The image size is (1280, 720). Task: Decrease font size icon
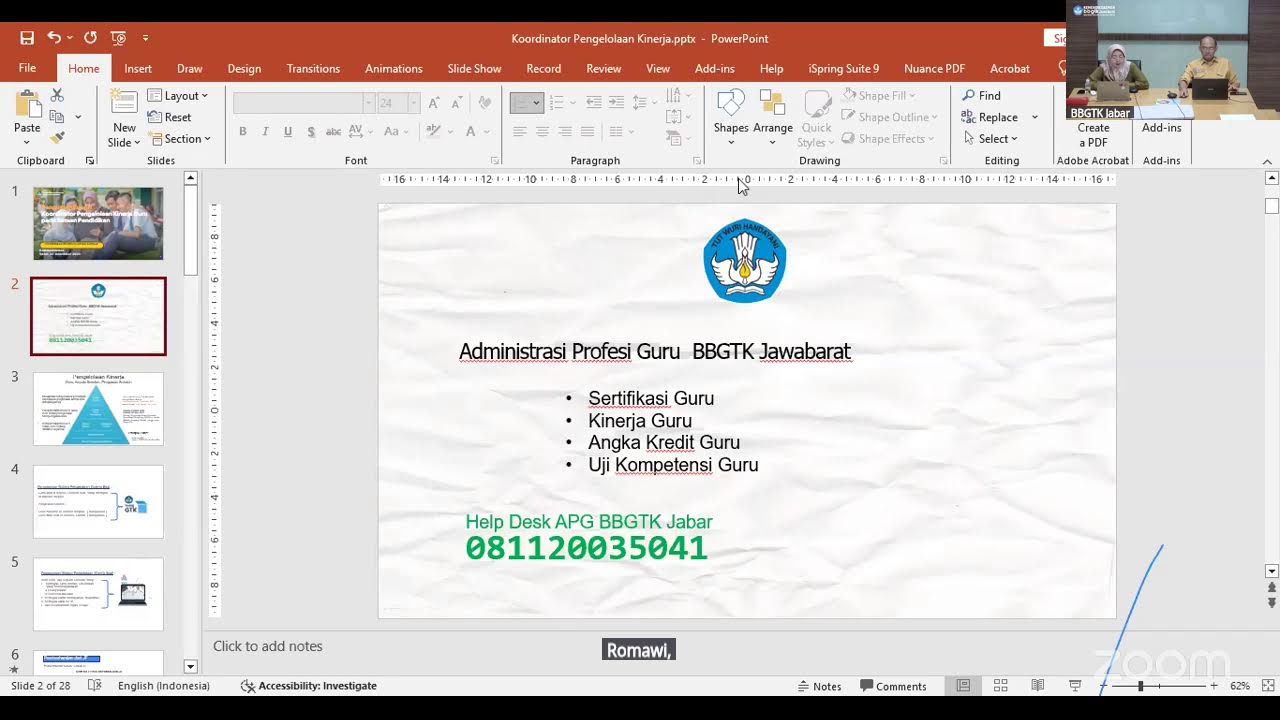click(457, 102)
